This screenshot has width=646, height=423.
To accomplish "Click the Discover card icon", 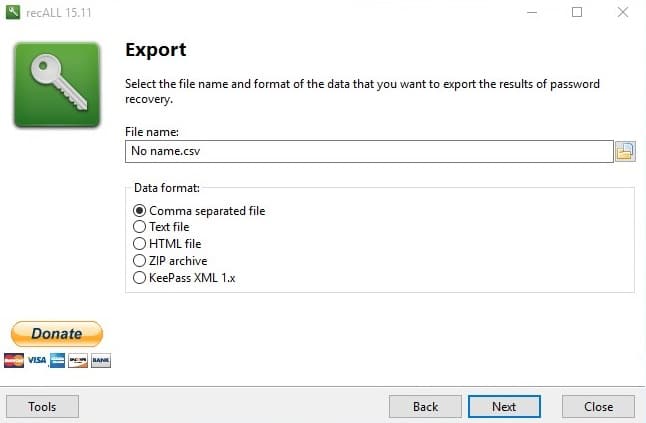I will coord(79,360).
